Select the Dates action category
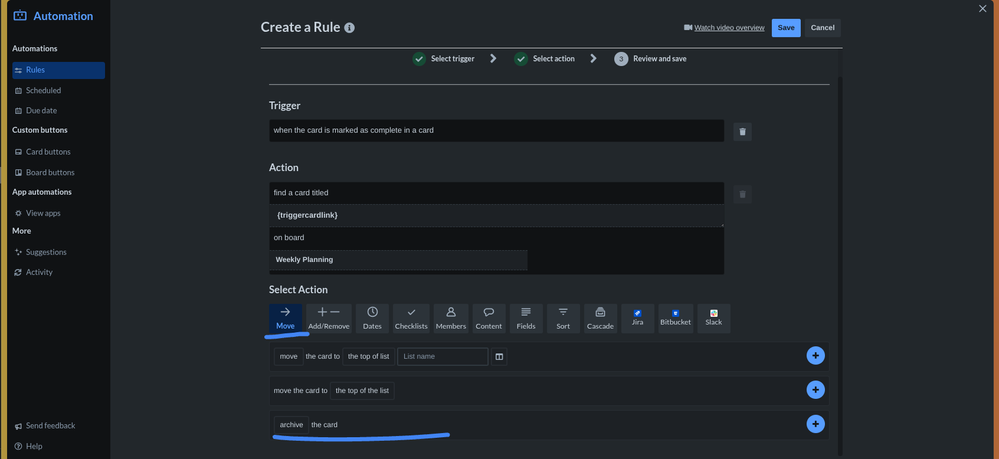Screen dimensions: 999x459 pyautogui.click(x=372, y=318)
